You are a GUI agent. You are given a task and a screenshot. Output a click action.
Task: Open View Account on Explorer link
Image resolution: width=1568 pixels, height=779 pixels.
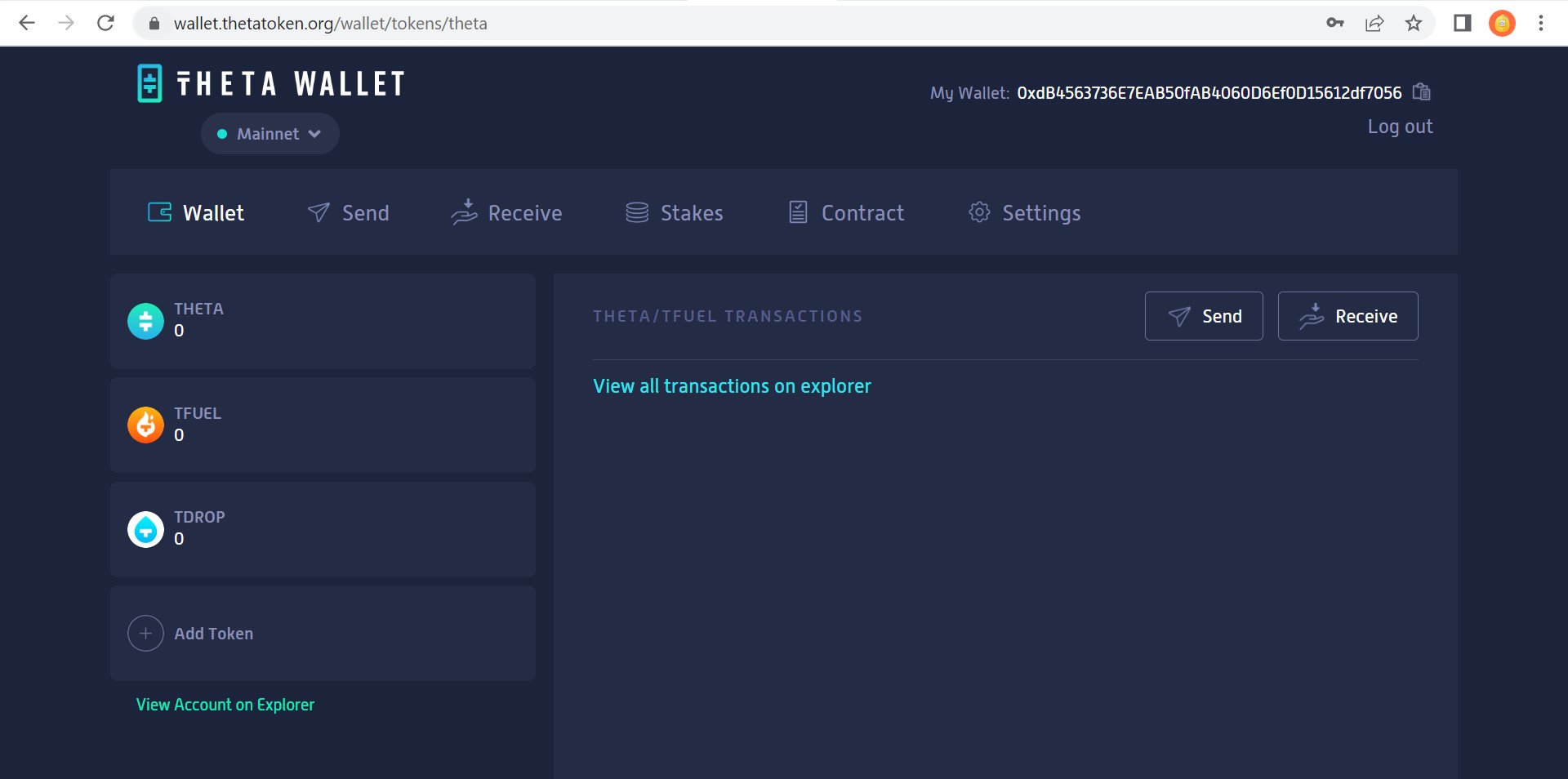click(x=225, y=705)
